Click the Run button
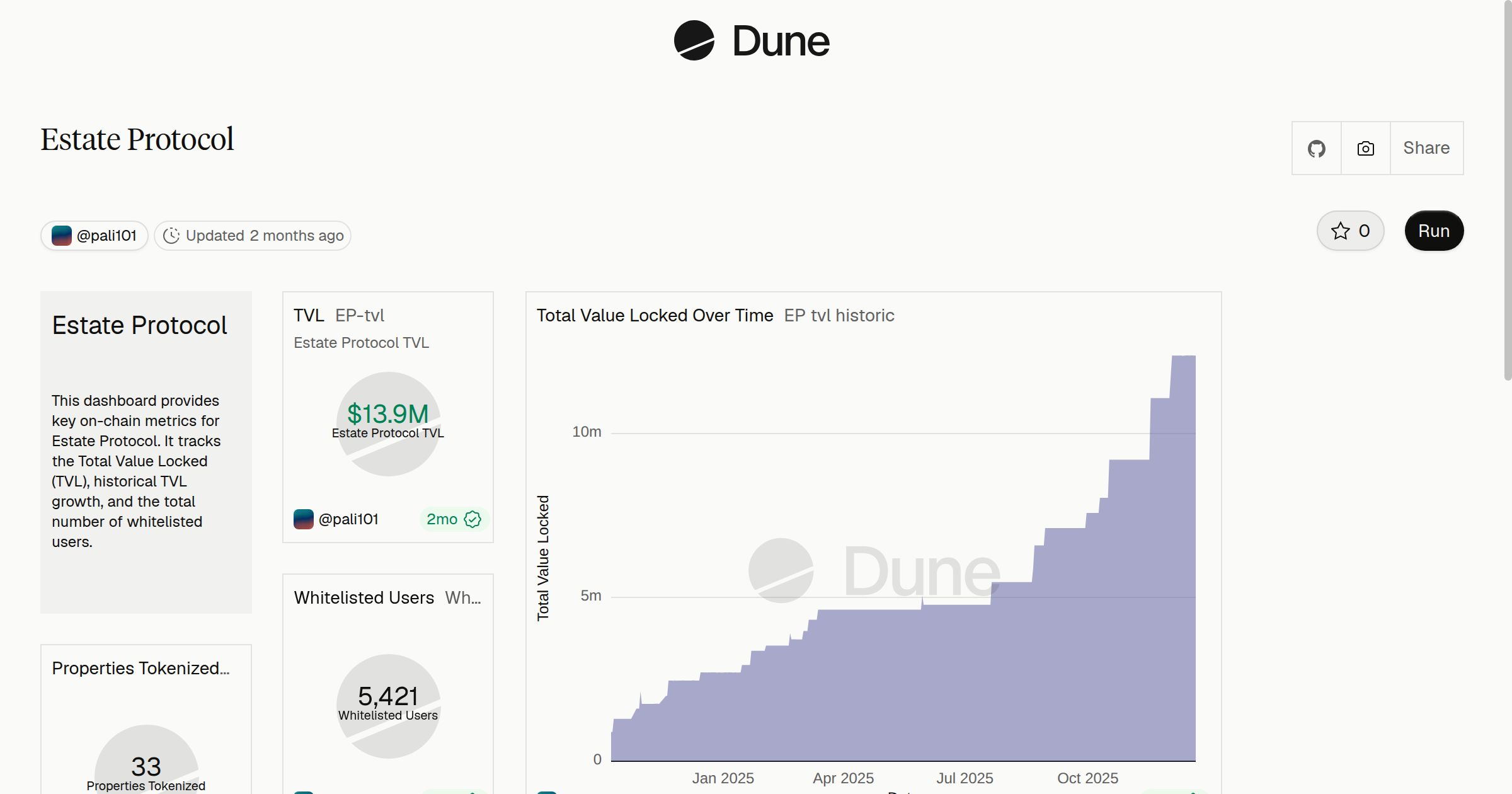This screenshot has width=1512, height=794. click(x=1434, y=231)
